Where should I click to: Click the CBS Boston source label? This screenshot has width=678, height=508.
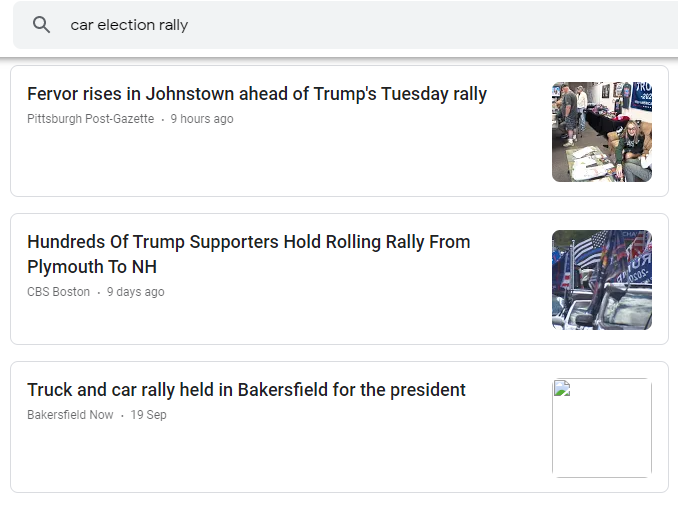pos(58,292)
